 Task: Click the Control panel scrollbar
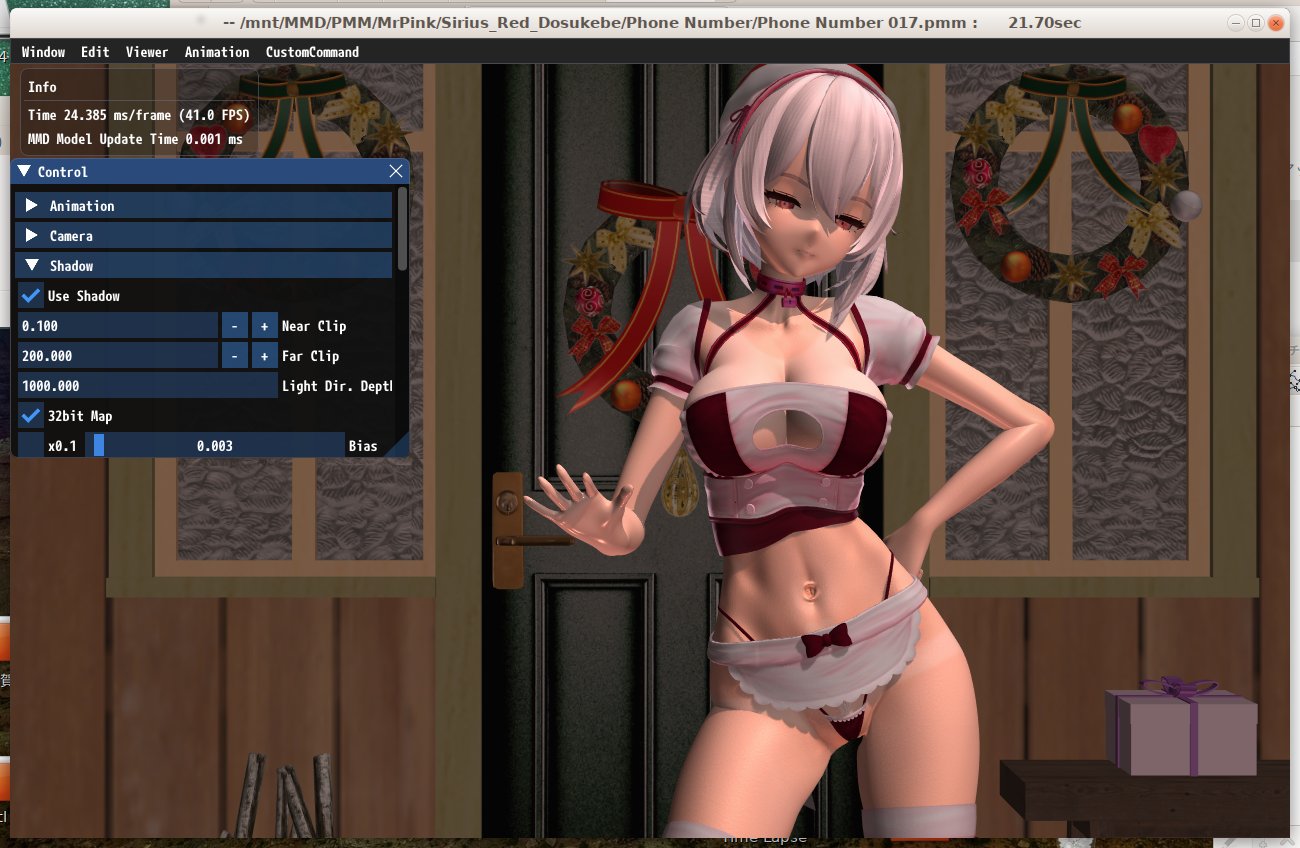[402, 229]
